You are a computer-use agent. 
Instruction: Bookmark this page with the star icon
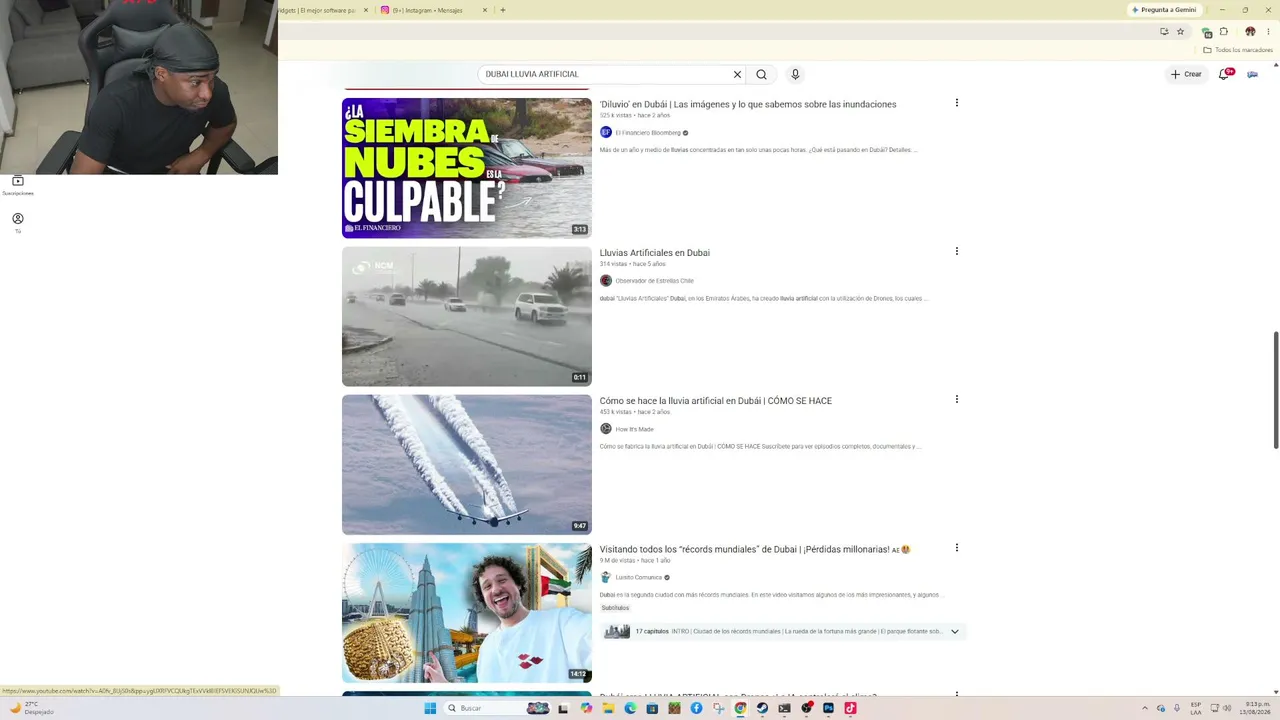[1180, 31]
